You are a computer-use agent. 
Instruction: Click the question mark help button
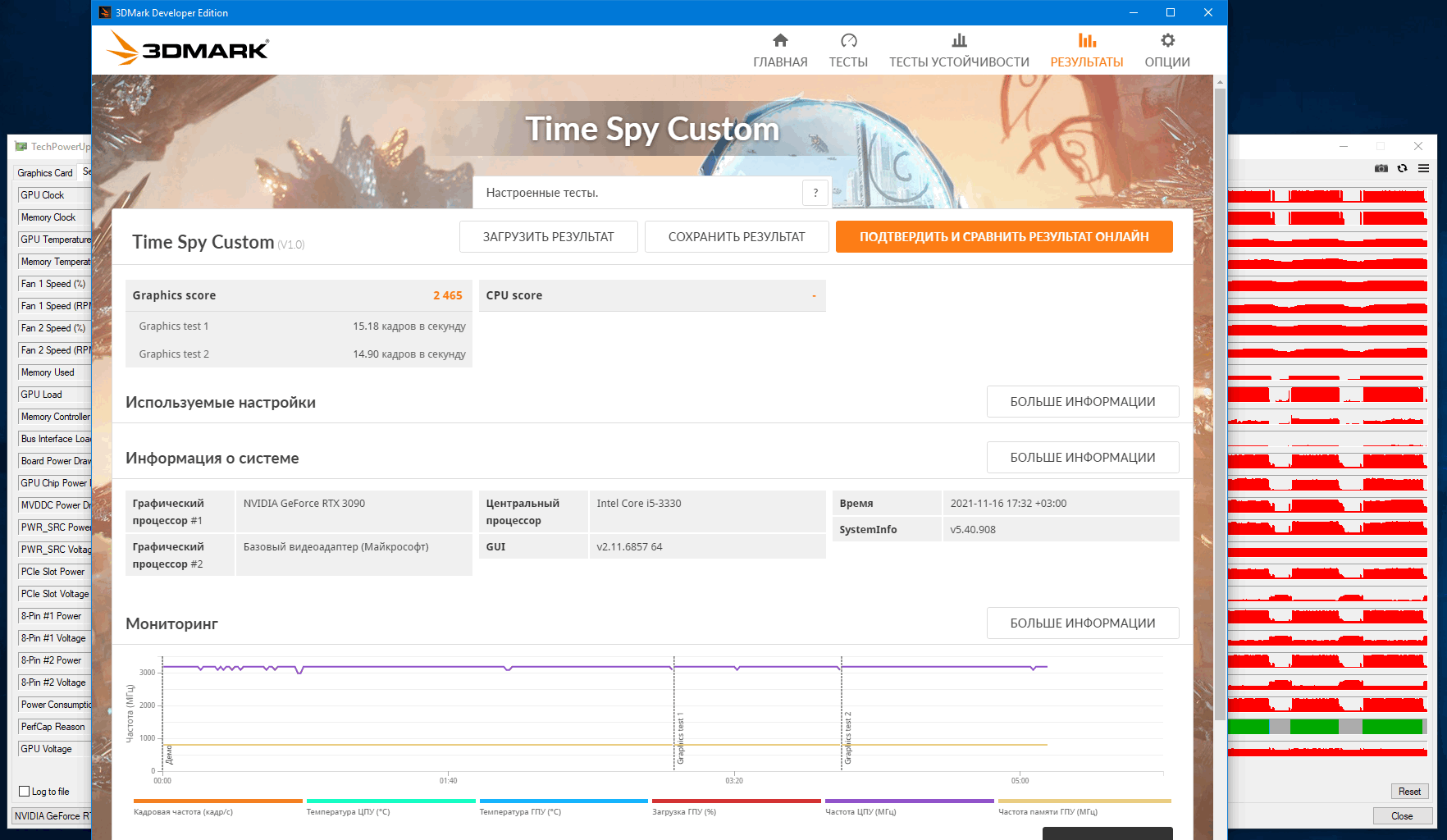click(x=815, y=193)
